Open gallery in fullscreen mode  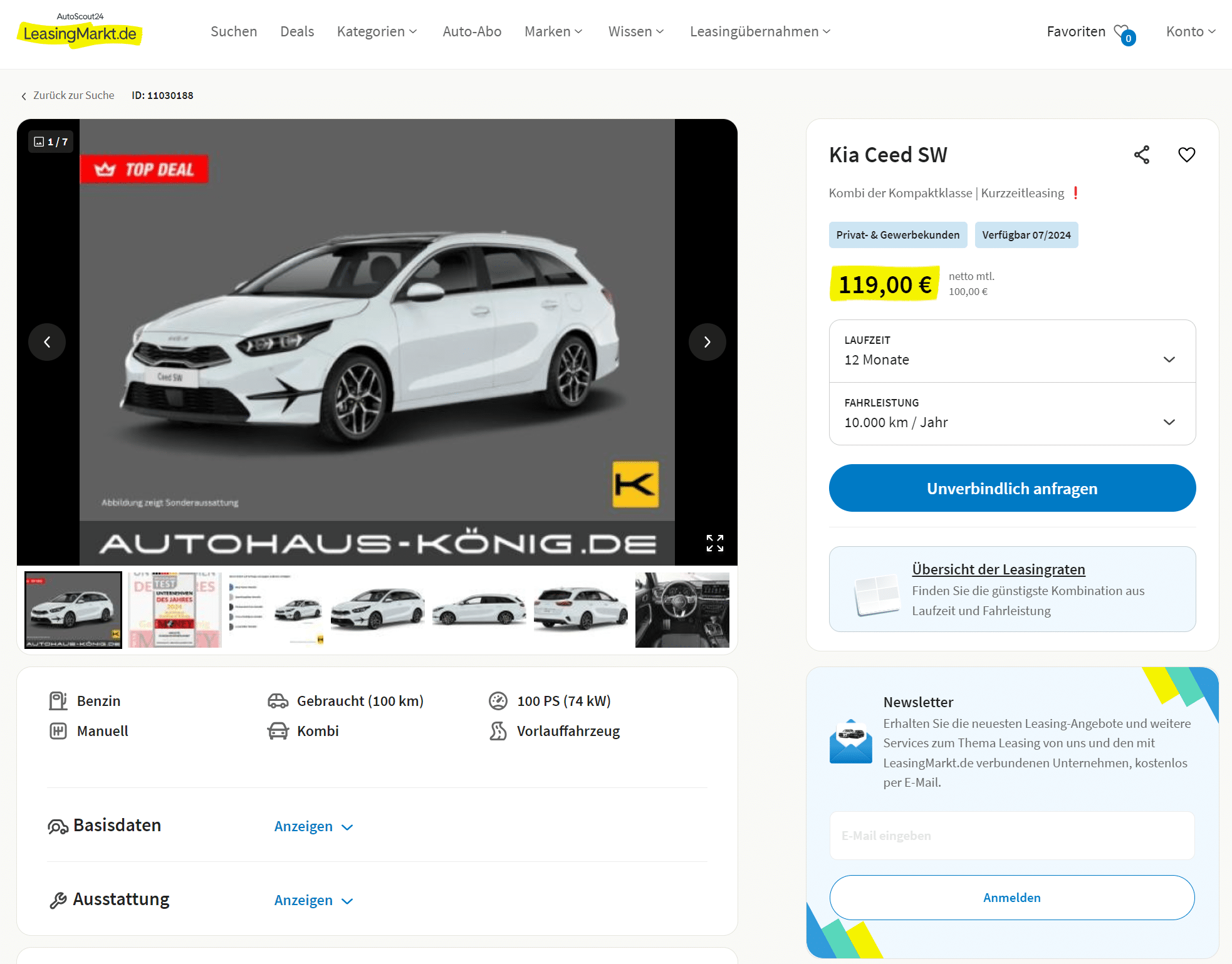tap(715, 543)
